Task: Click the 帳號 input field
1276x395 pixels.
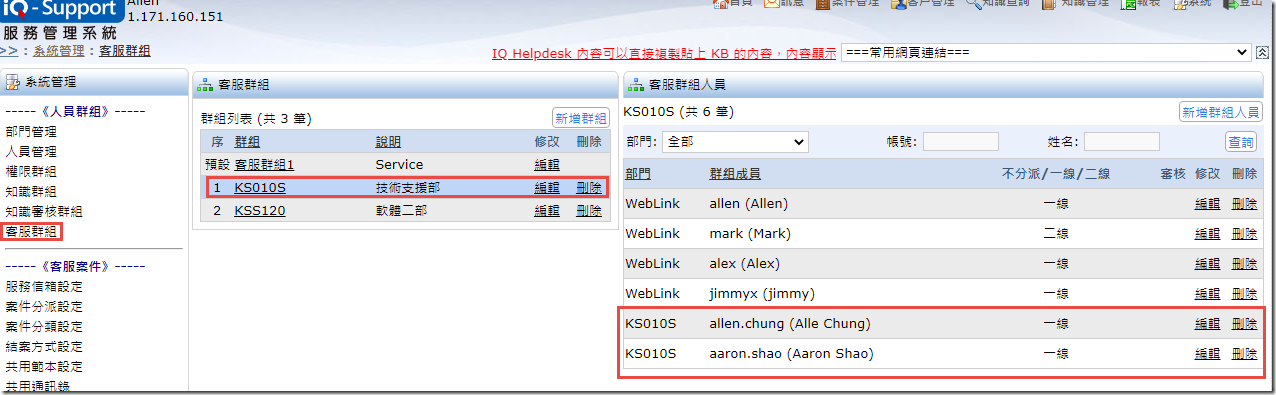Action: [x=961, y=142]
